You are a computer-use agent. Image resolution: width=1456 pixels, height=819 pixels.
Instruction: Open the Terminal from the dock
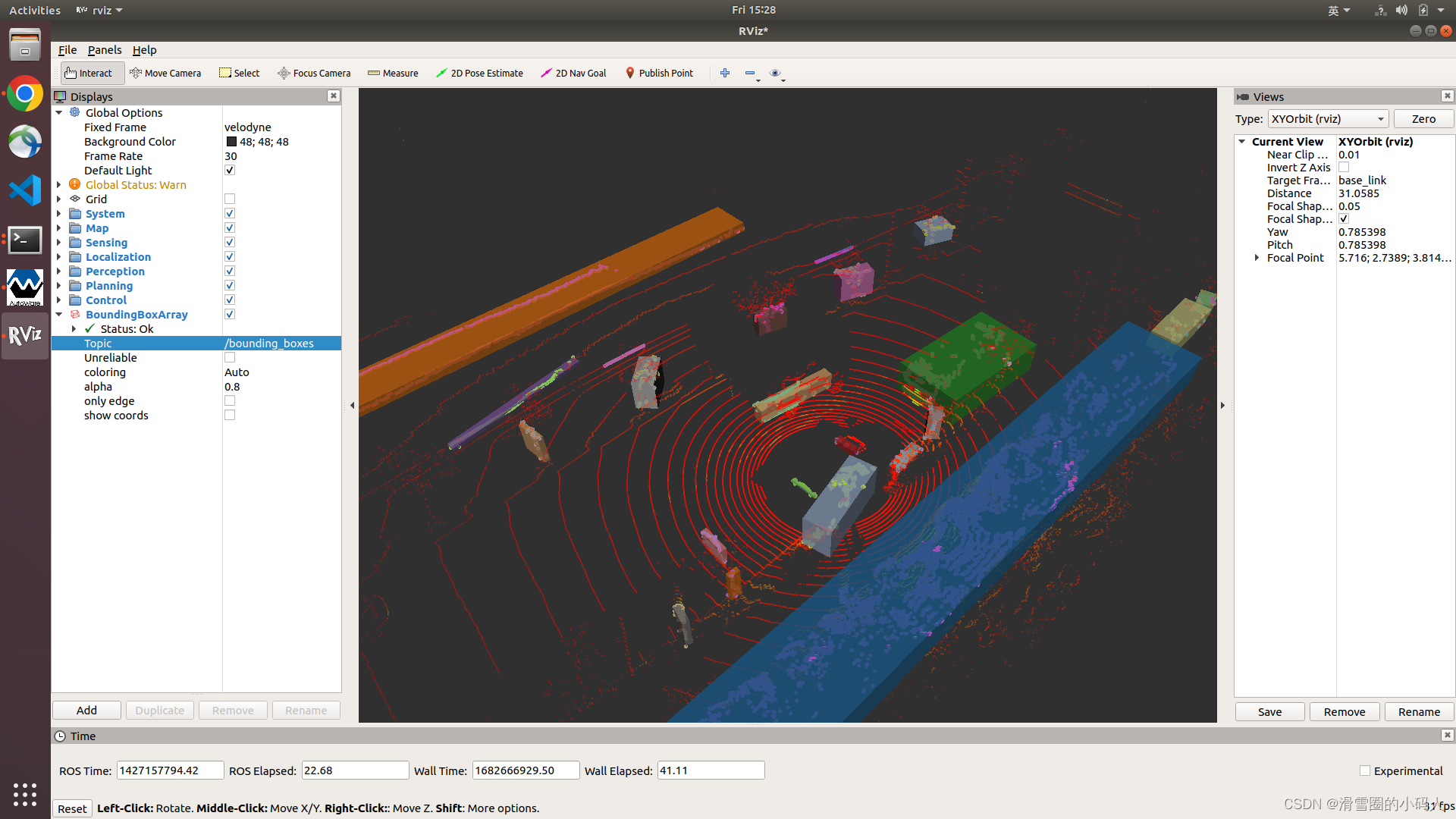click(x=25, y=240)
